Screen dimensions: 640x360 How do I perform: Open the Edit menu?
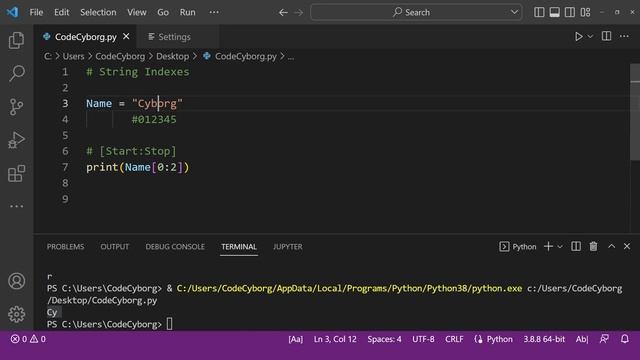click(x=62, y=12)
